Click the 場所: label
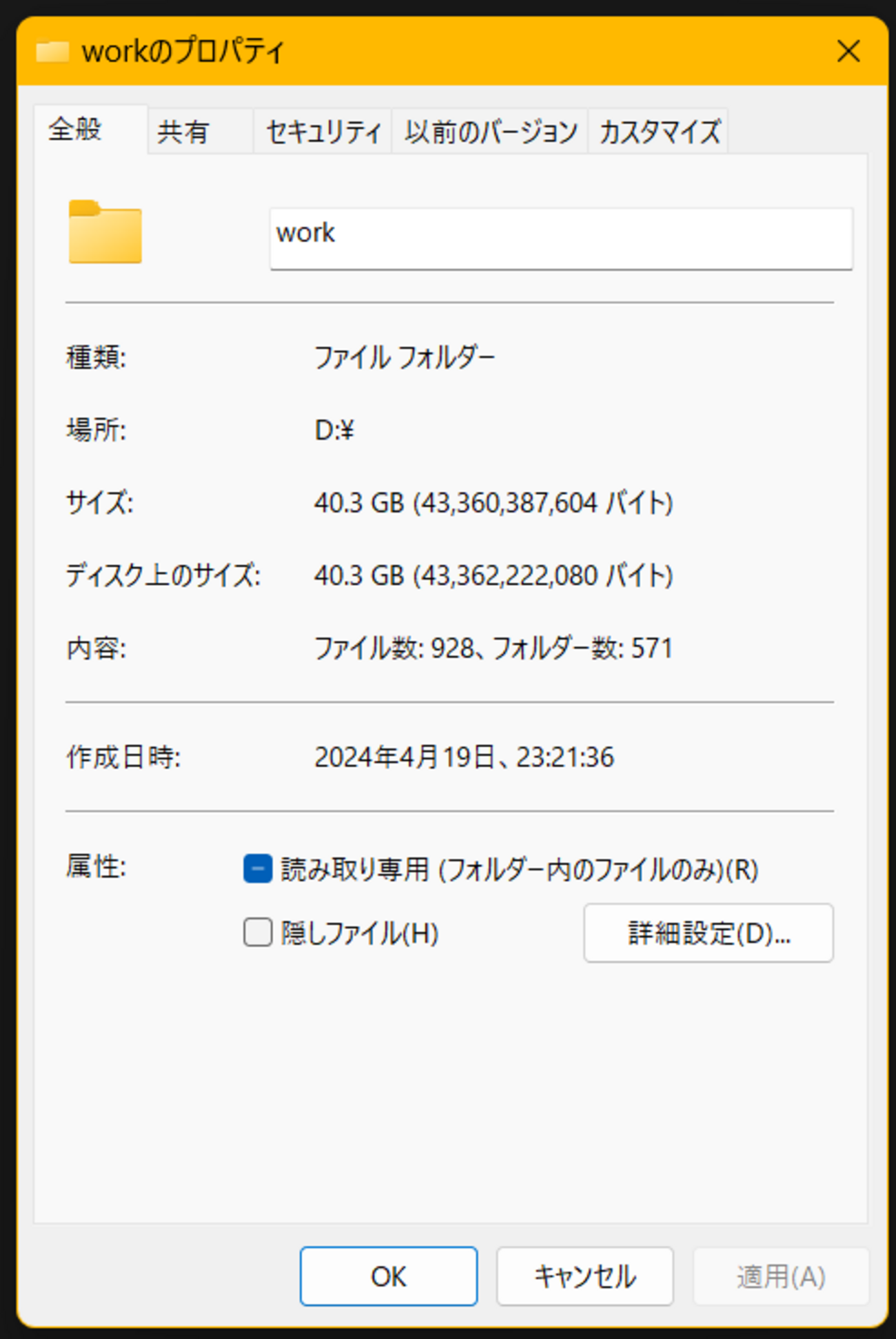This screenshot has width=896, height=1339. tap(96, 431)
